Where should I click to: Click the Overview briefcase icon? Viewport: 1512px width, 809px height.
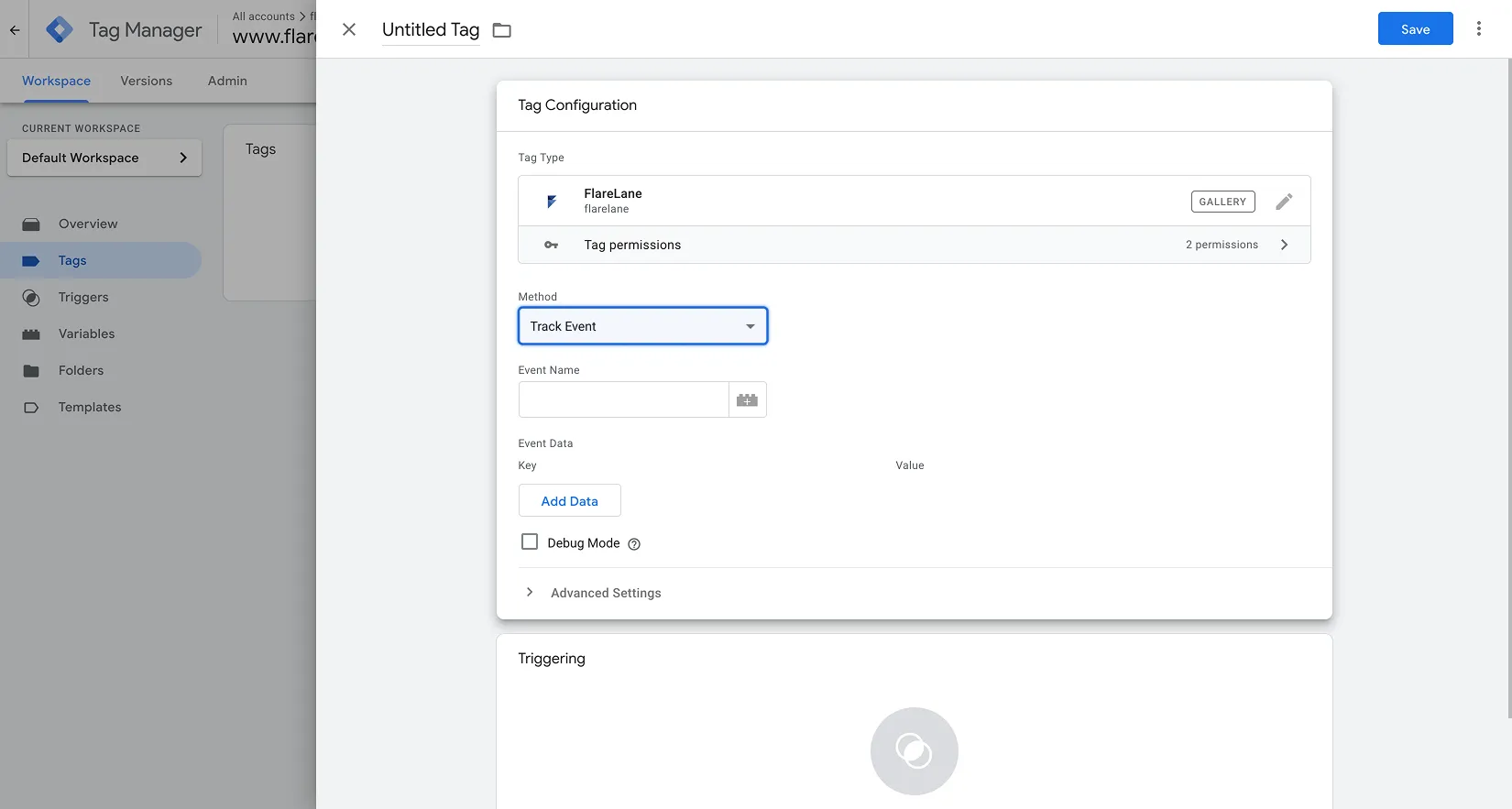31,224
